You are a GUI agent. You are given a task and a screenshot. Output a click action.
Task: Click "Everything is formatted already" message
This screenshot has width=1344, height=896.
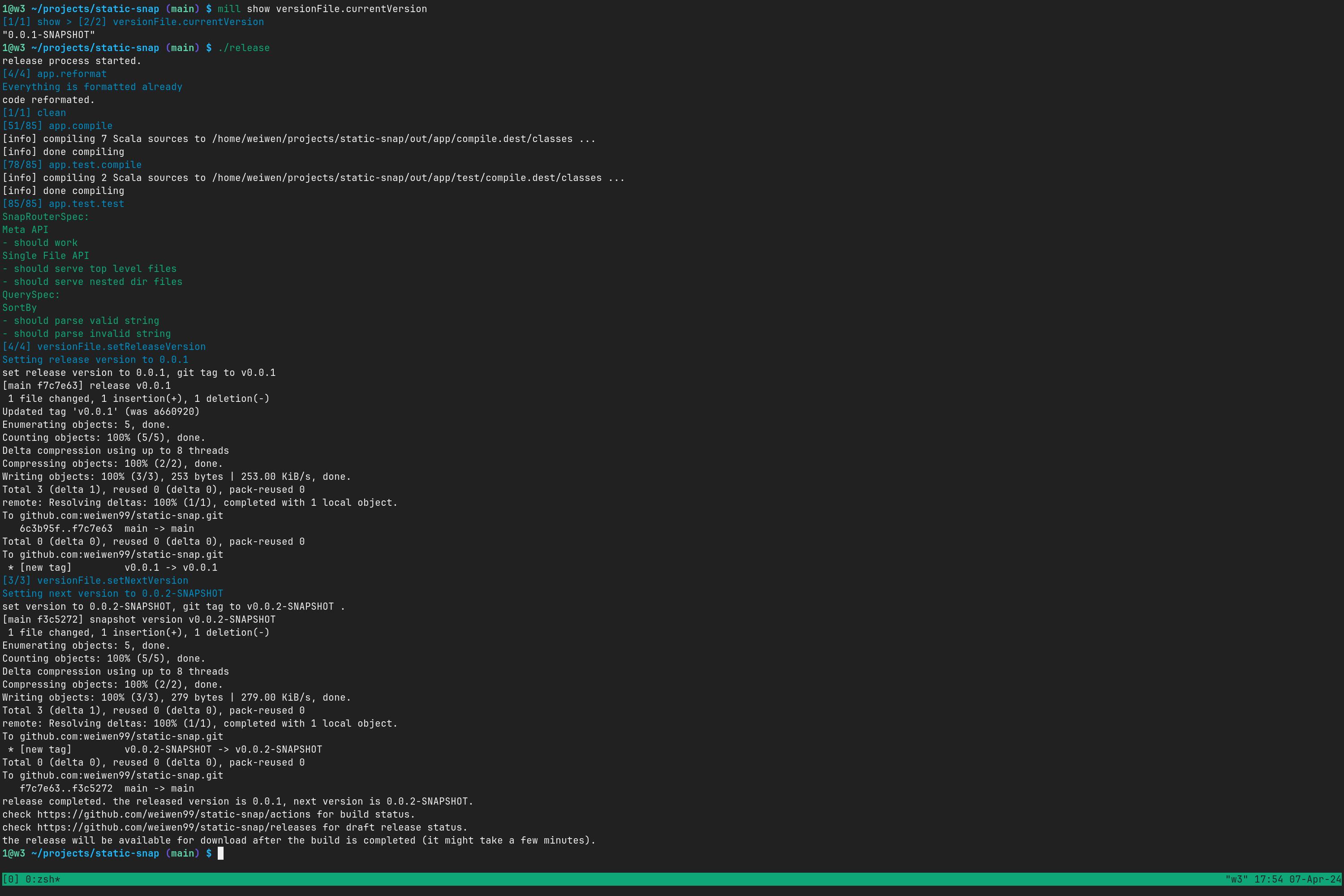[x=92, y=87]
